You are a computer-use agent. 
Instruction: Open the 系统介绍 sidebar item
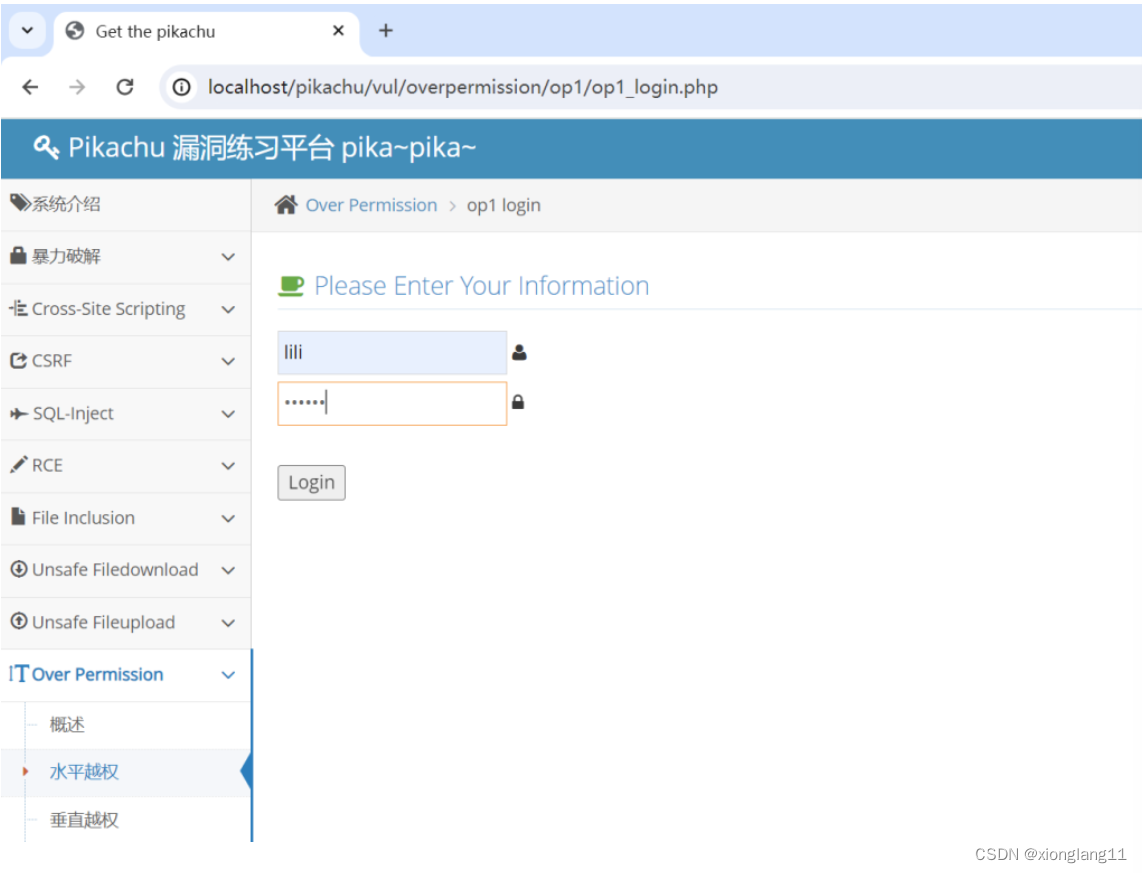click(x=126, y=204)
